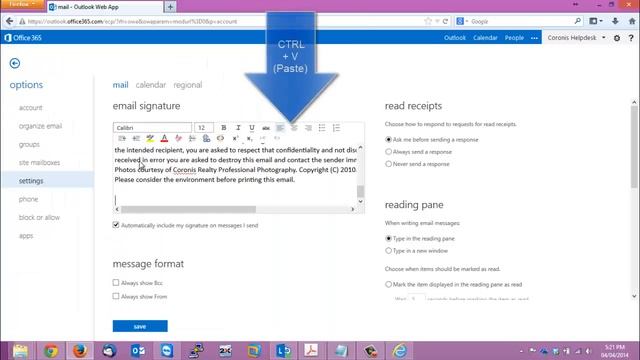Align signature text right
640x360 pixels.
(308, 128)
